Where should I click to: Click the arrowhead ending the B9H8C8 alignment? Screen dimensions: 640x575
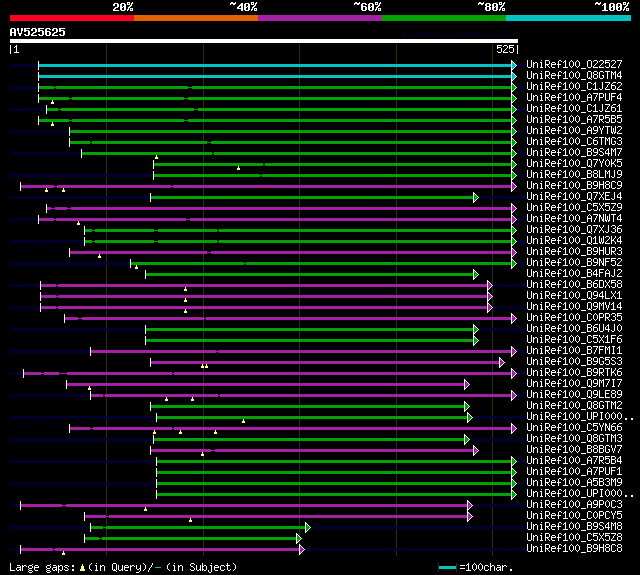[x=302, y=550]
